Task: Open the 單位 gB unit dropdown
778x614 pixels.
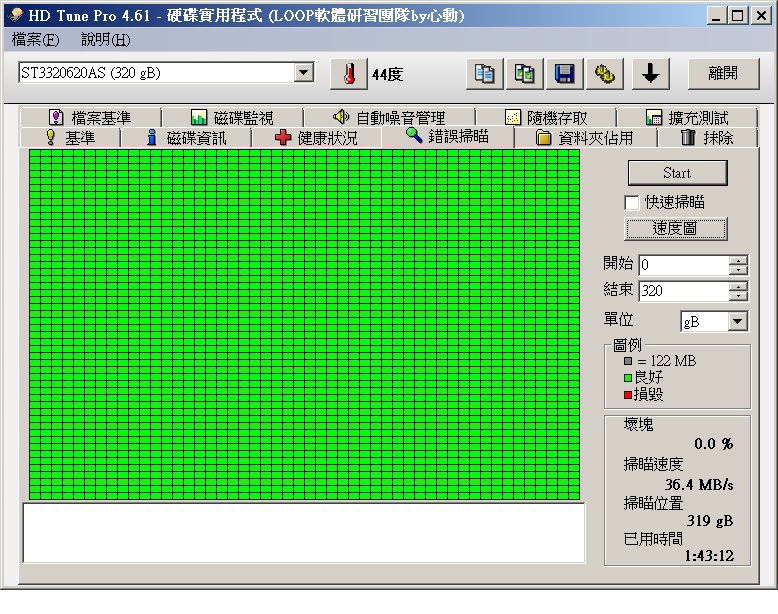Action: [738, 322]
